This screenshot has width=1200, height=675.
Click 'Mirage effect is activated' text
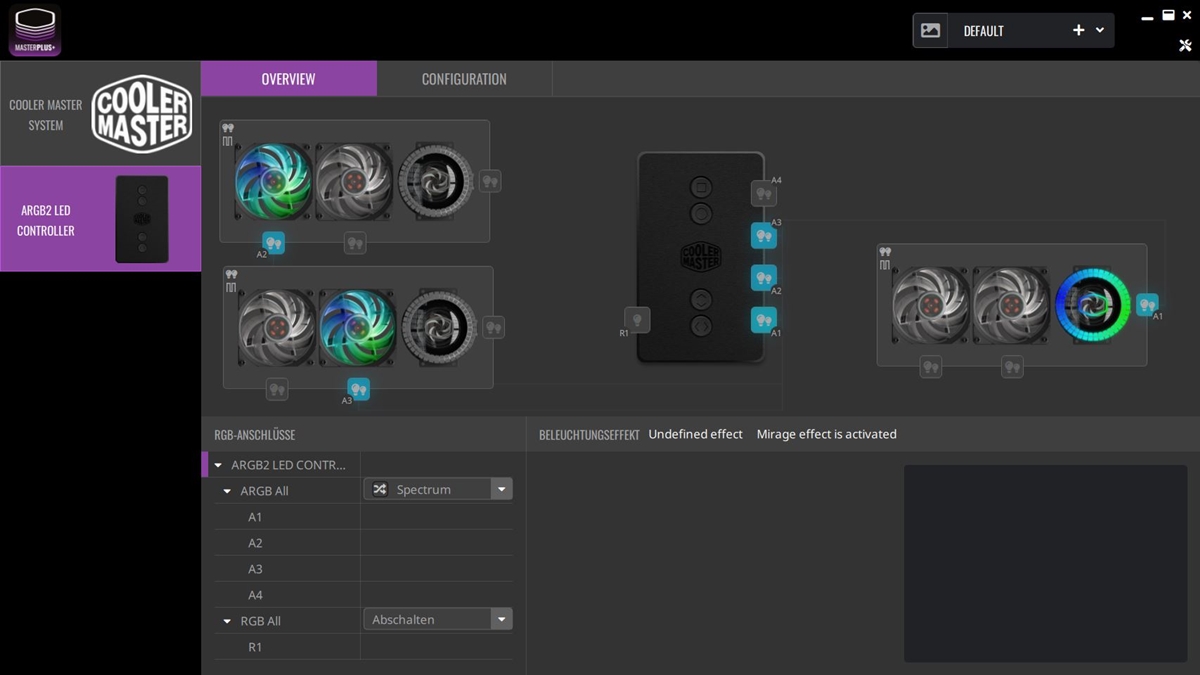(x=826, y=434)
